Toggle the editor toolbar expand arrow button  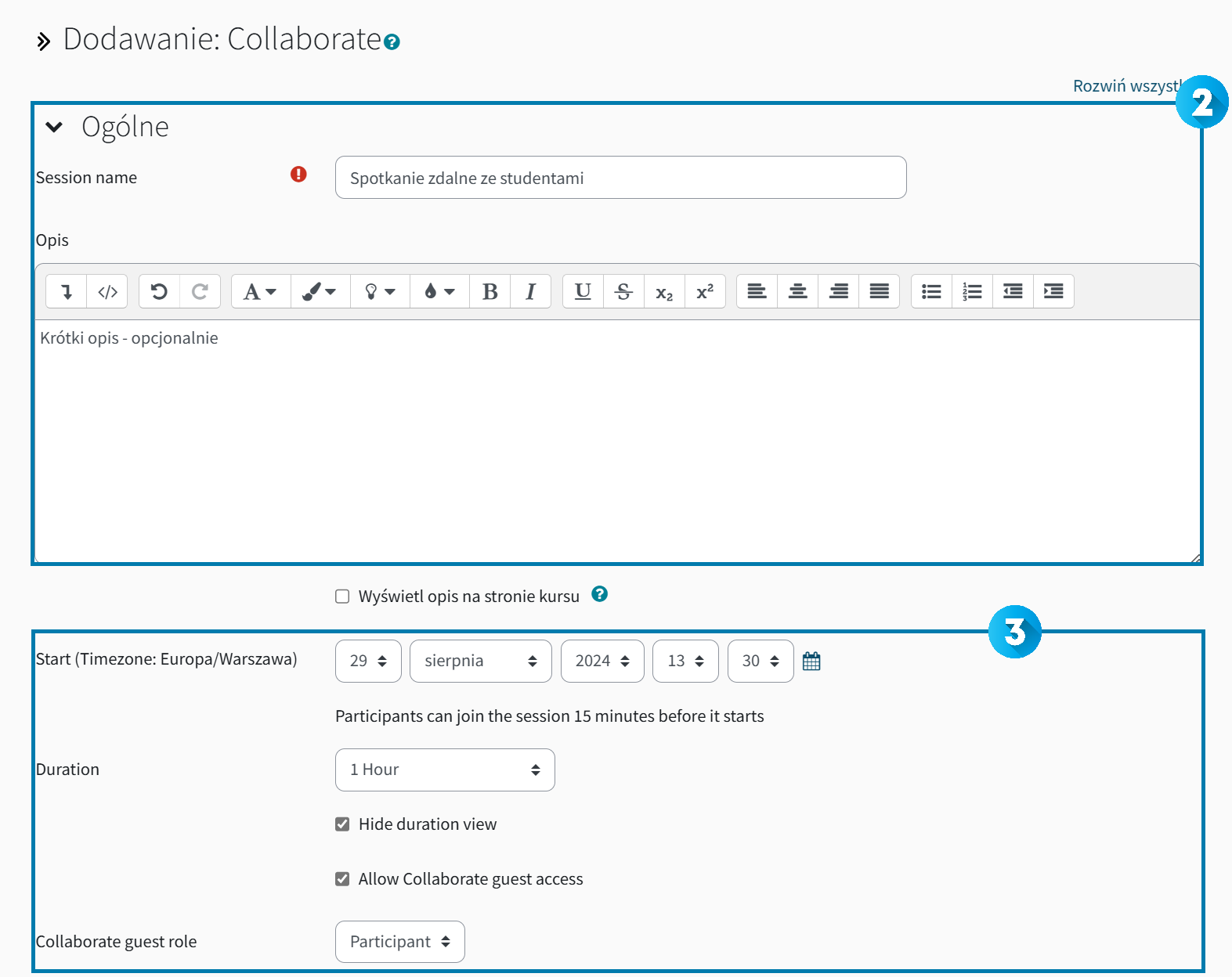67,291
